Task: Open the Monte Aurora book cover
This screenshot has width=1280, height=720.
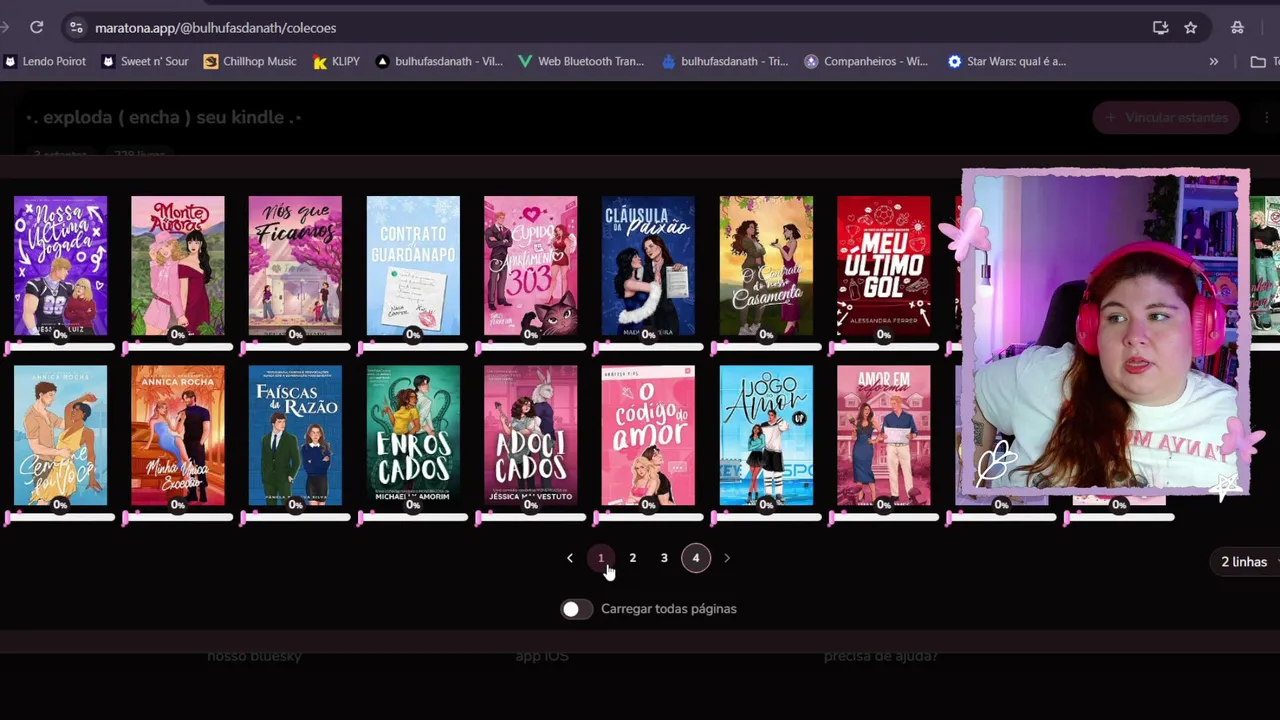Action: tap(178, 265)
